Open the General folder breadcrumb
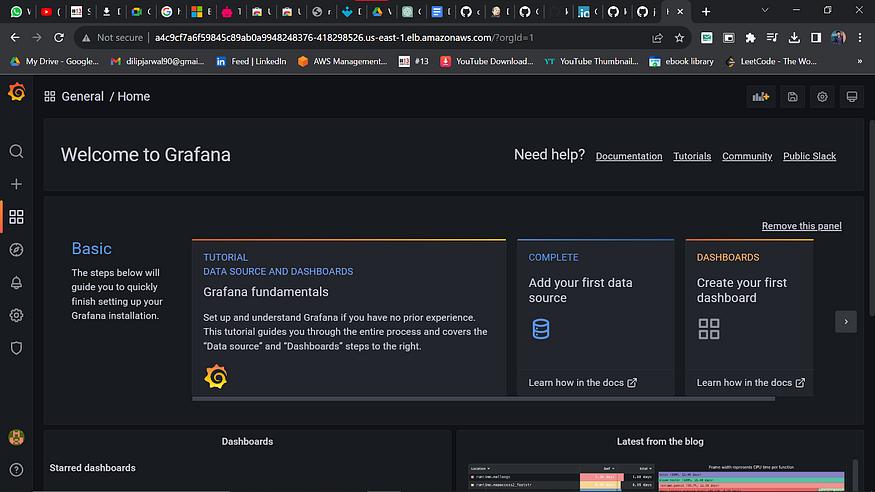Viewport: 875px width, 492px height. (83, 97)
